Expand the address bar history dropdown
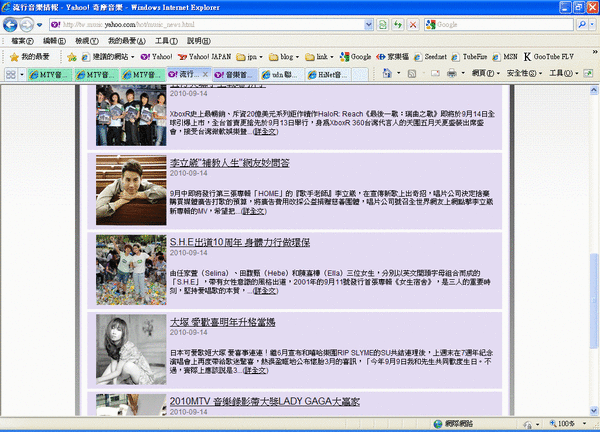 (x=368, y=25)
